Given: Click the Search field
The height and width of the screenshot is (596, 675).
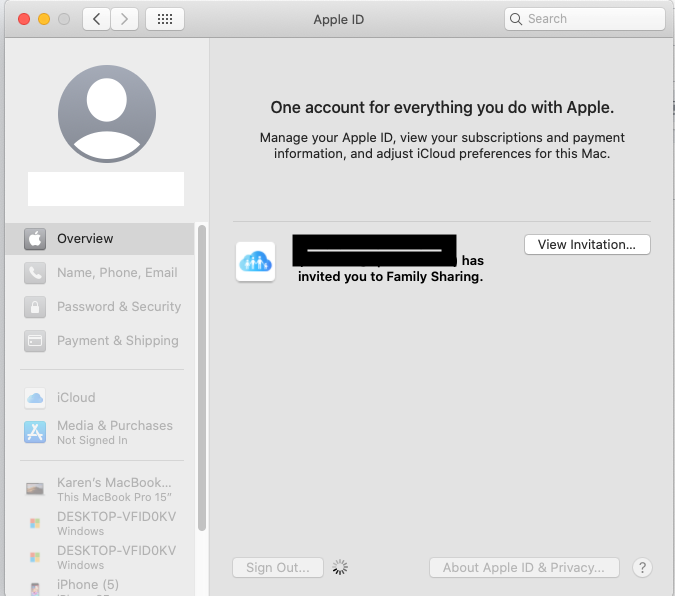Looking at the screenshot, I should (585, 19).
